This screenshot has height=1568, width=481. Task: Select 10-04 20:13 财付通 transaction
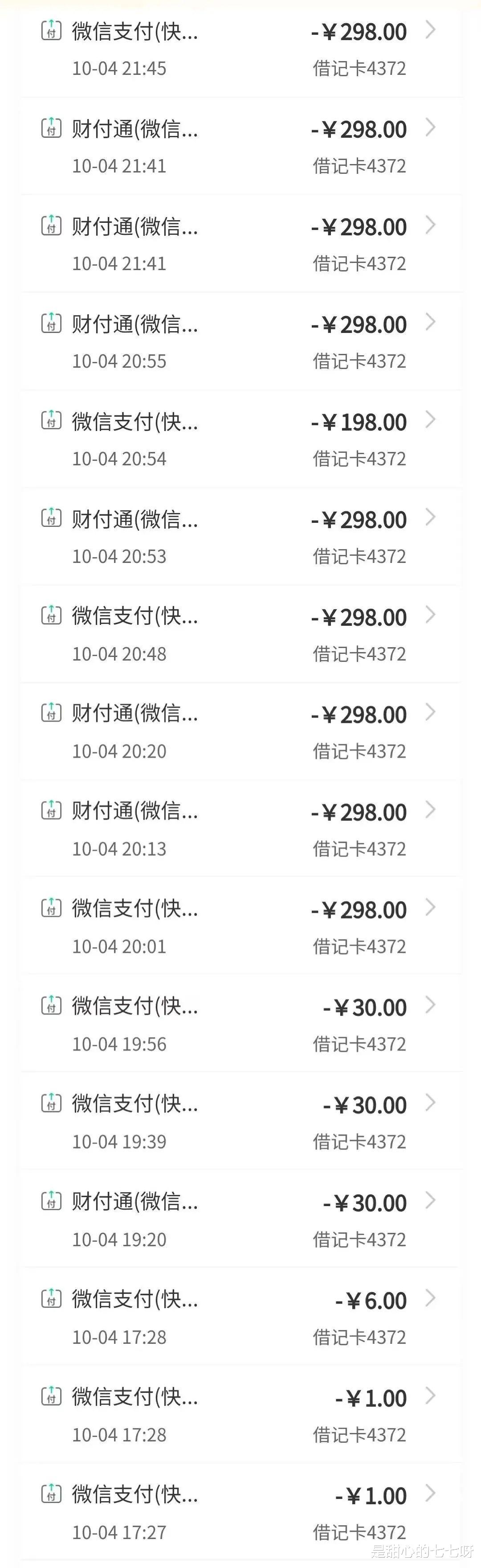241,829
